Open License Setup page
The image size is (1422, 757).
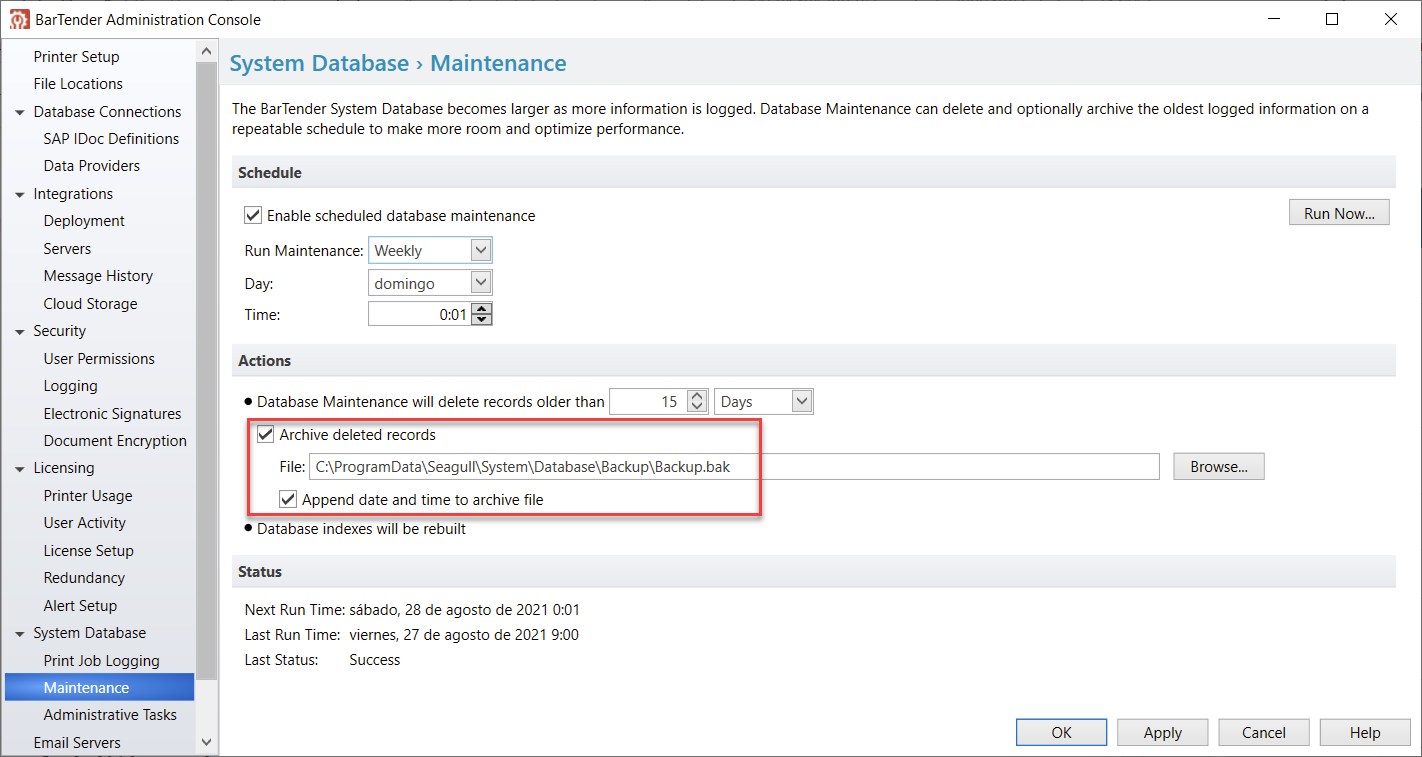(x=88, y=551)
